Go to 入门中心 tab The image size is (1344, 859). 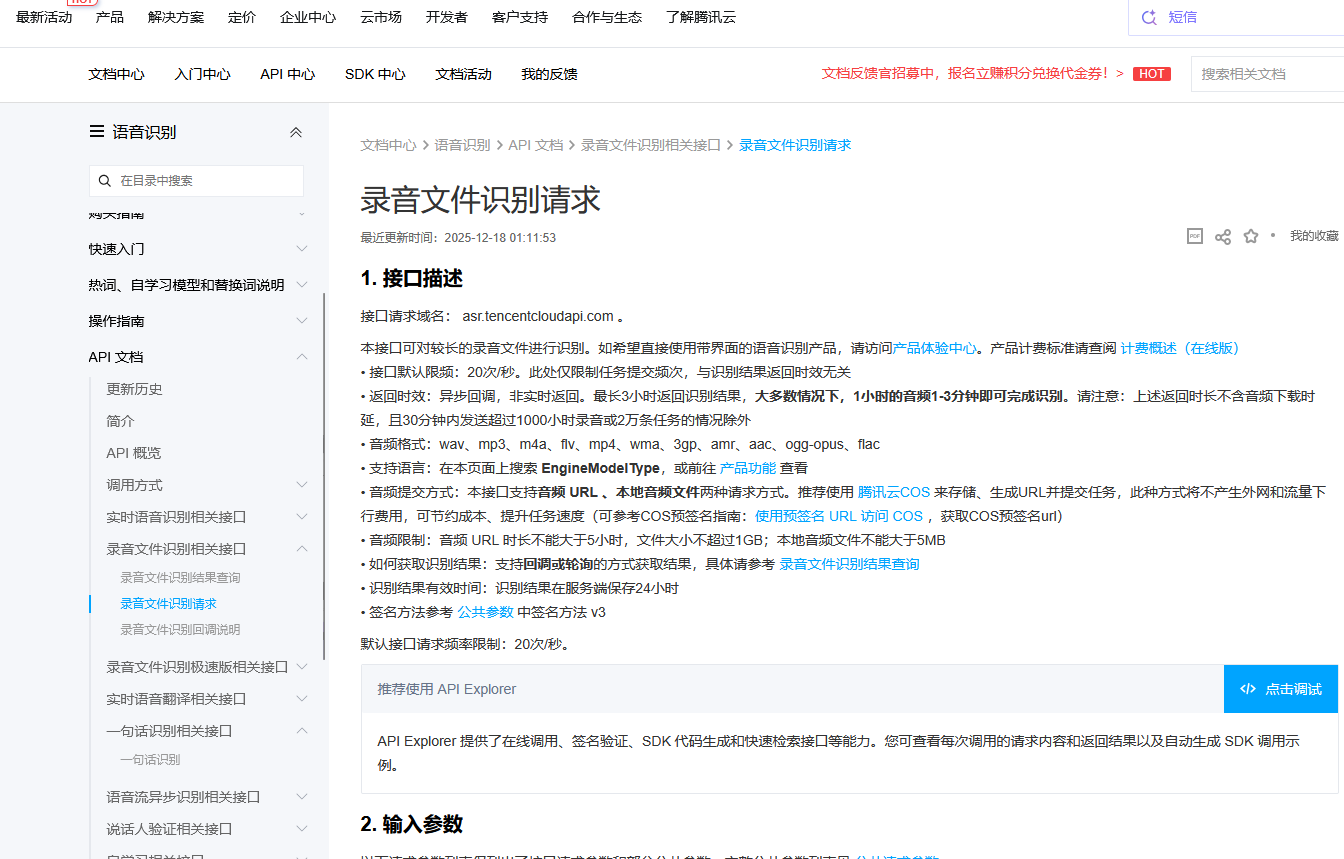coord(202,74)
